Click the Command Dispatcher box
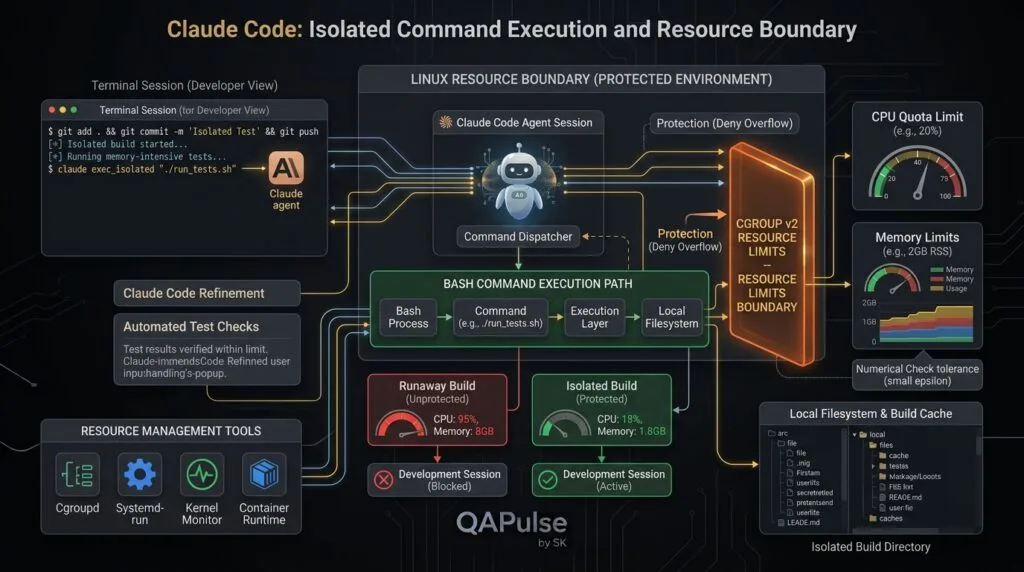The height and width of the screenshot is (572, 1024). pos(518,236)
